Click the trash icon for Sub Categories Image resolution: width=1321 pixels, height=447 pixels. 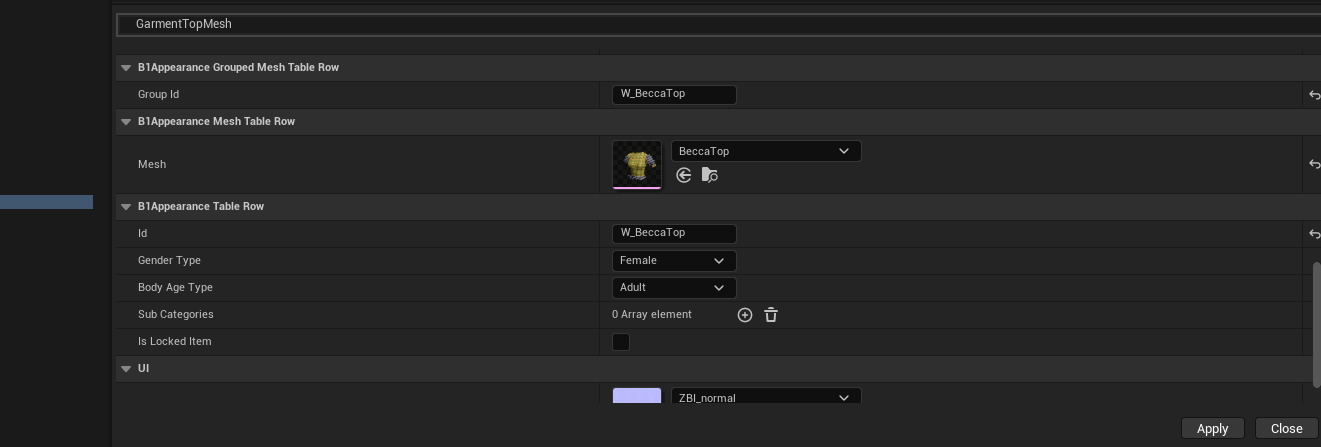[771, 315]
